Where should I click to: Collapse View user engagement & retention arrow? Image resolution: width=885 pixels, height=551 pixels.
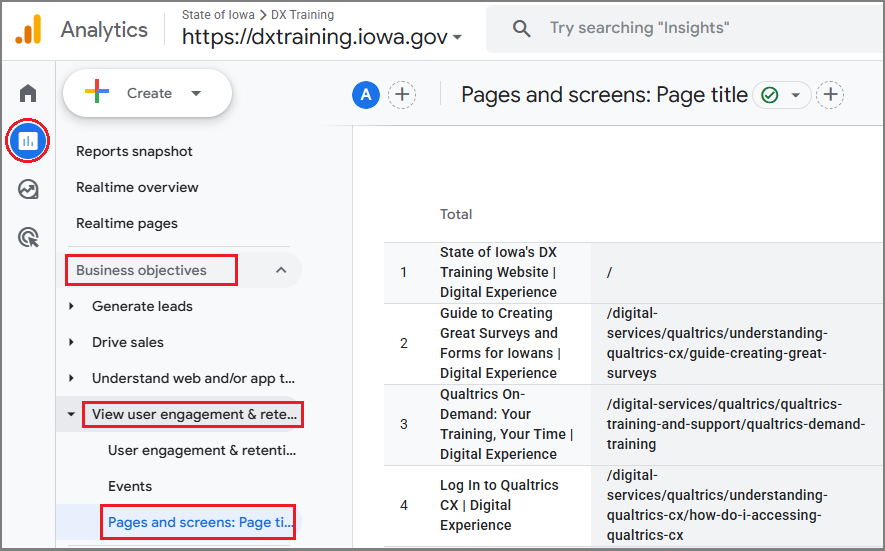pyautogui.click(x=71, y=414)
